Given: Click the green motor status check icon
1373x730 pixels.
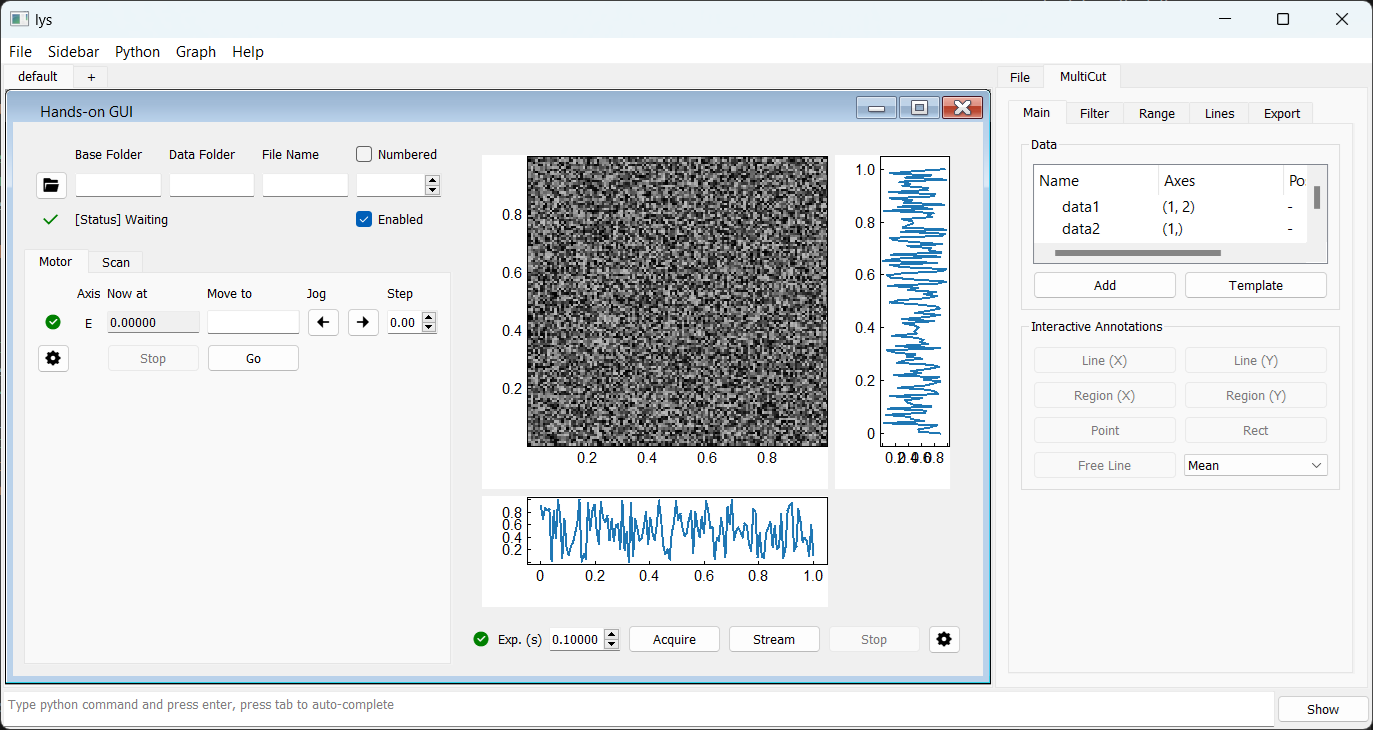Looking at the screenshot, I should coord(53,322).
